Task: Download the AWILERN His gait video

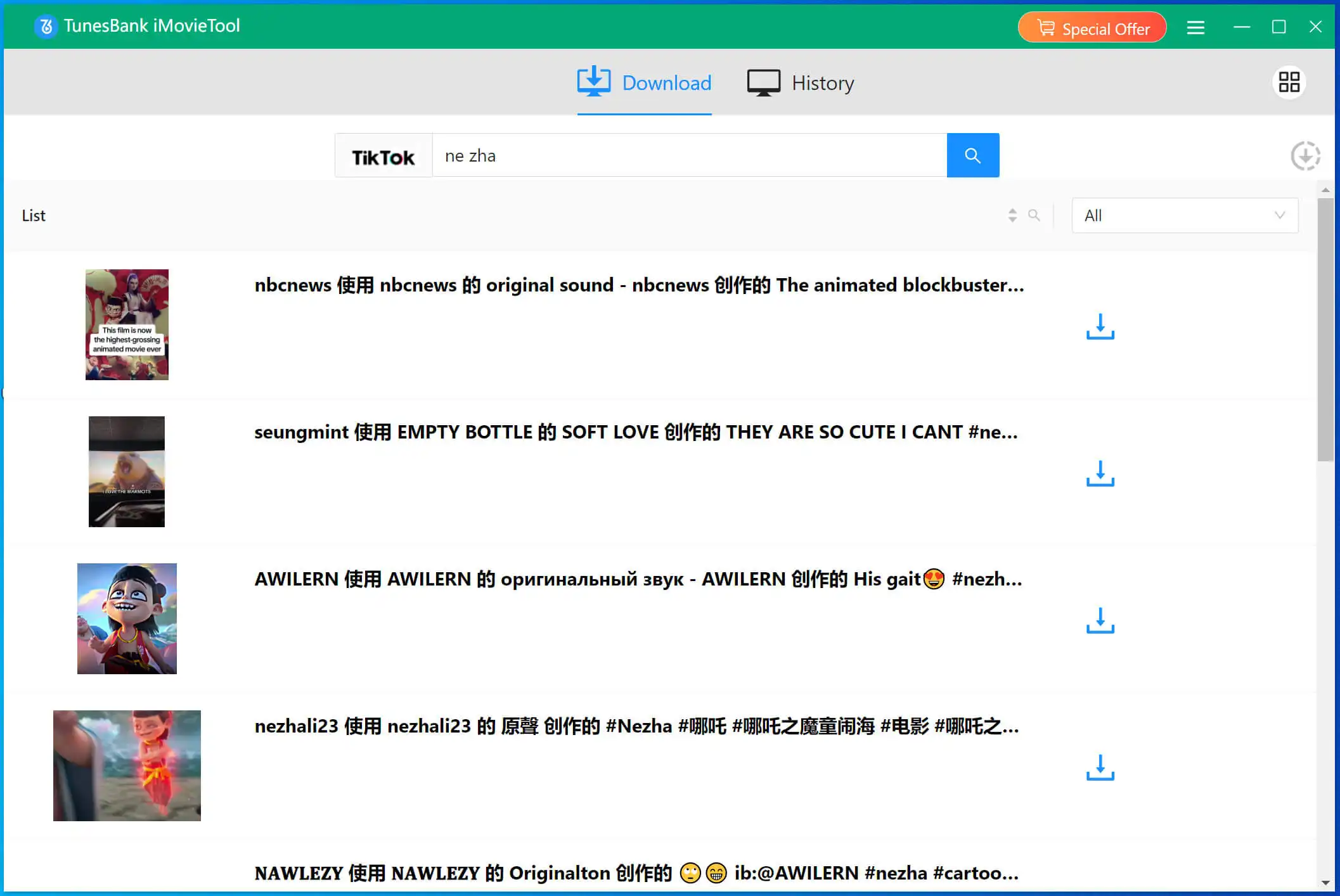Action: (1100, 620)
